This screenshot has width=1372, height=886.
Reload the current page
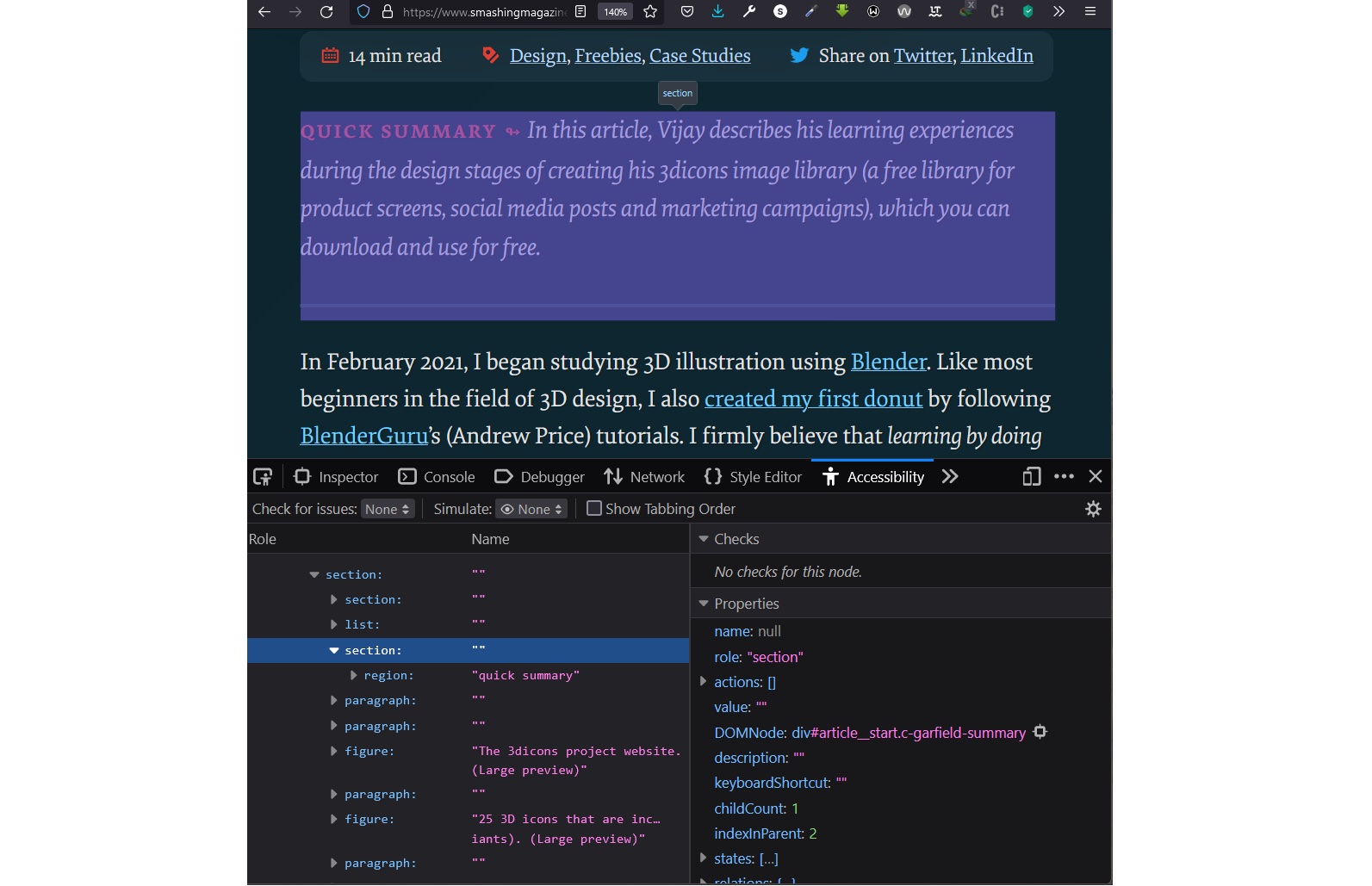[x=326, y=12]
